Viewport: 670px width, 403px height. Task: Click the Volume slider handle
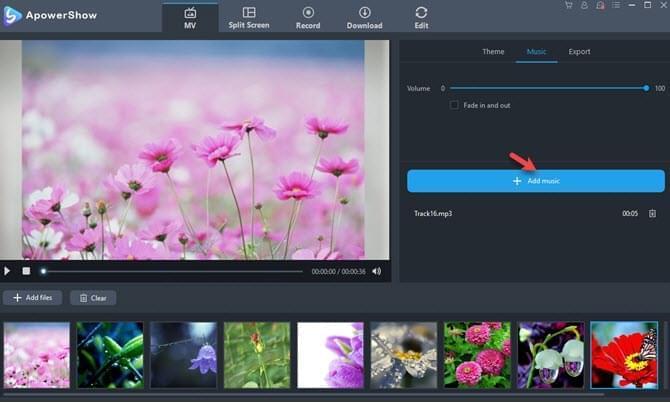point(647,88)
